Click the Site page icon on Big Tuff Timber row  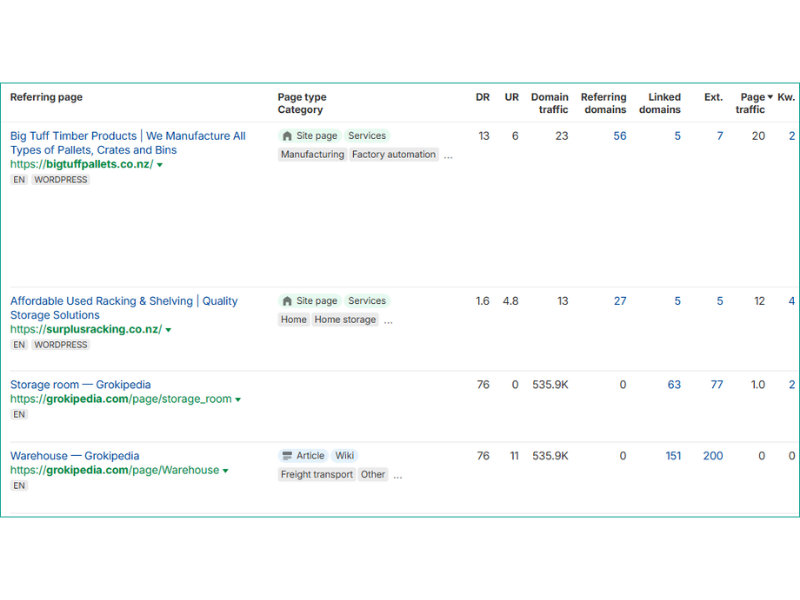coord(289,135)
